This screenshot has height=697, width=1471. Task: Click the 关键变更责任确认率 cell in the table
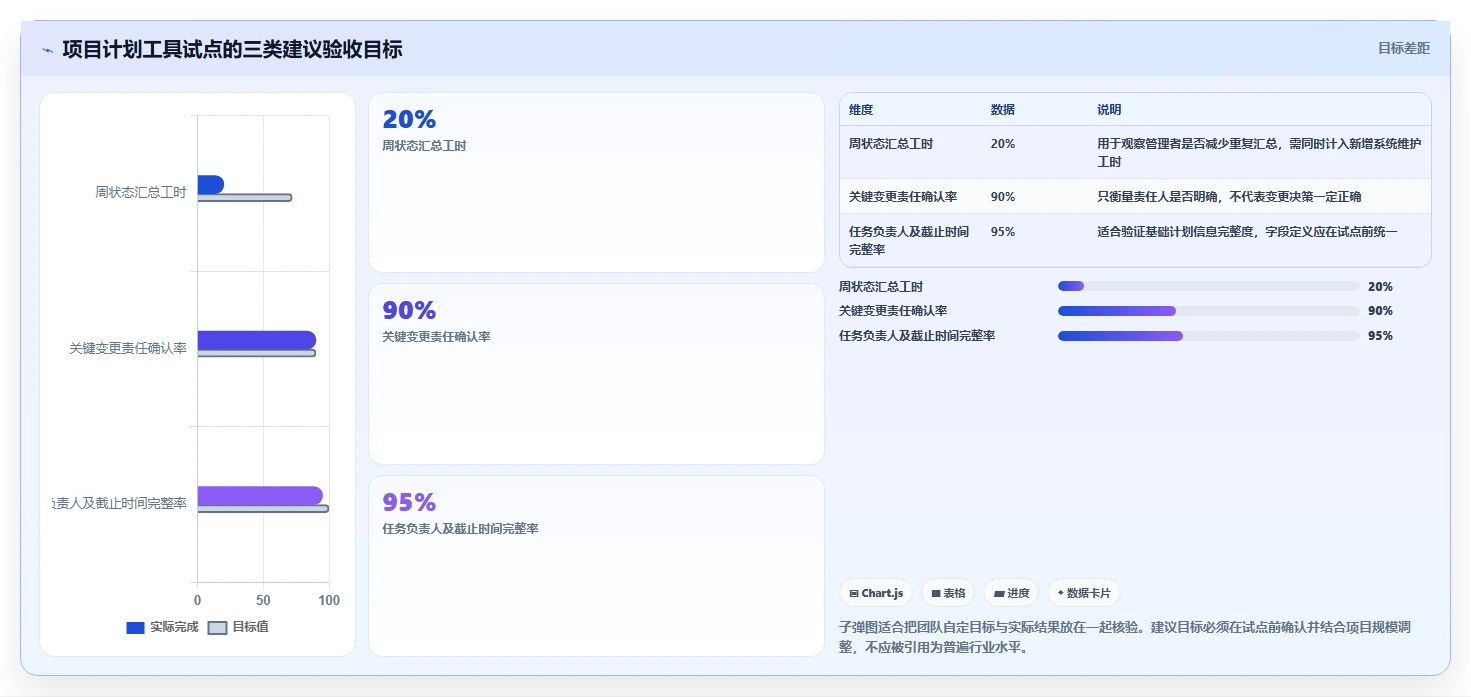click(x=903, y=197)
